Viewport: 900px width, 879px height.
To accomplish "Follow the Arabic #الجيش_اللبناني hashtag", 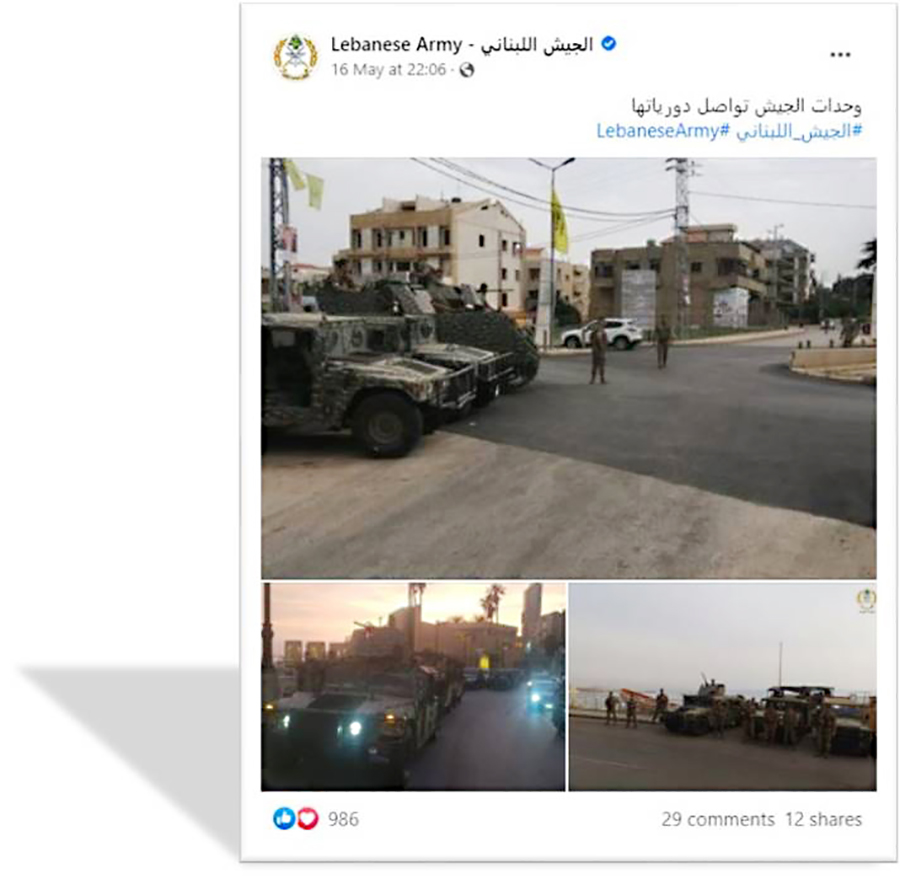I will tap(799, 131).
